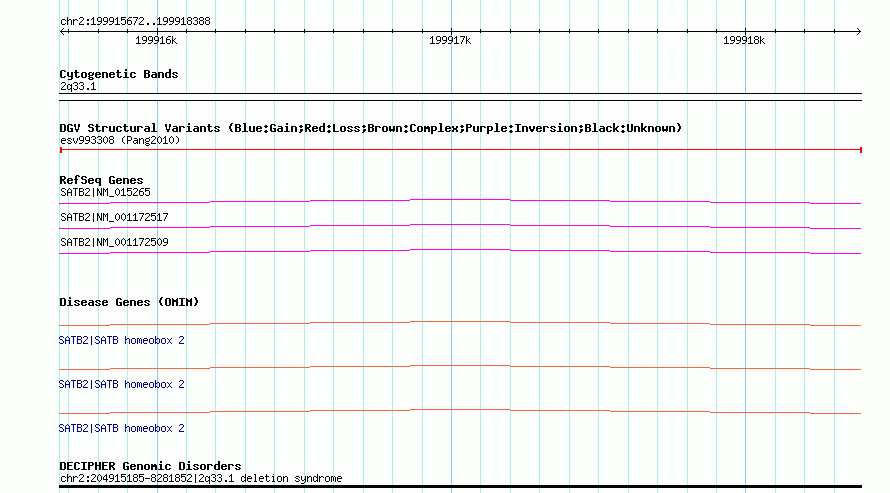Click the chr2:199915672..199918388 coordinate label
The height and width of the screenshot is (493, 890).
135,22
